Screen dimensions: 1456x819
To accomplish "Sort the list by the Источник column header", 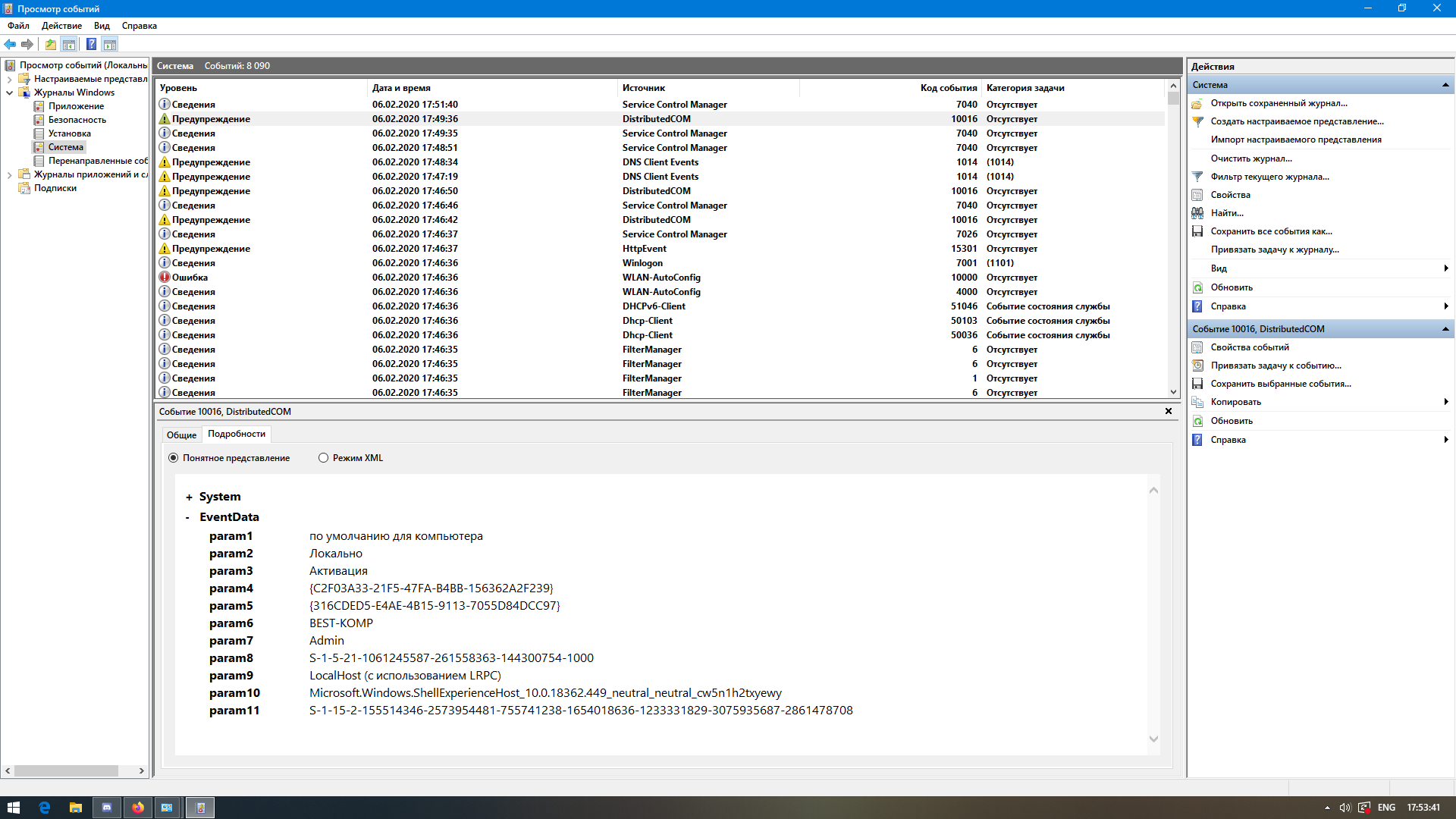I will click(644, 88).
